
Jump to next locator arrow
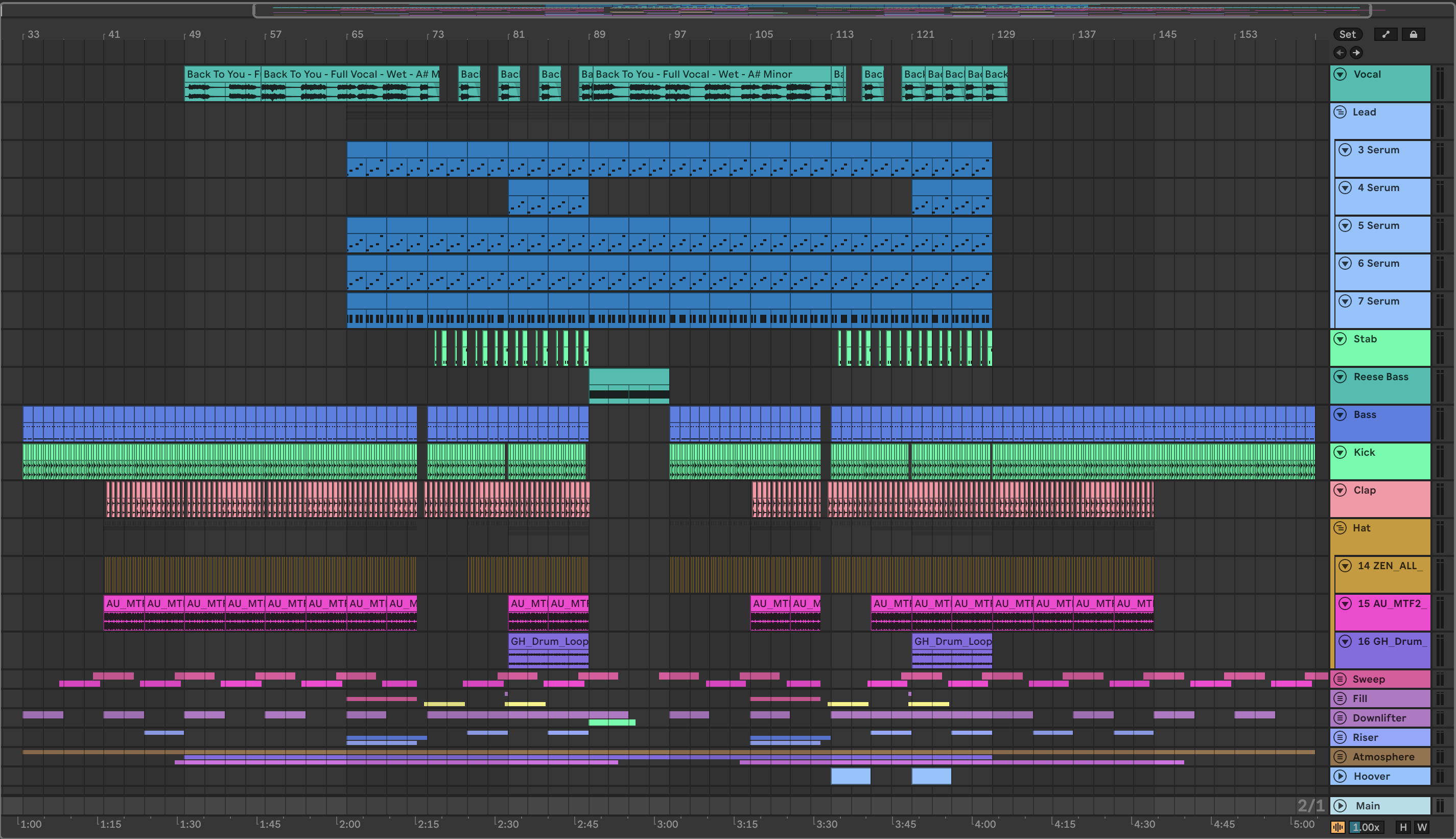pyautogui.click(x=1356, y=53)
